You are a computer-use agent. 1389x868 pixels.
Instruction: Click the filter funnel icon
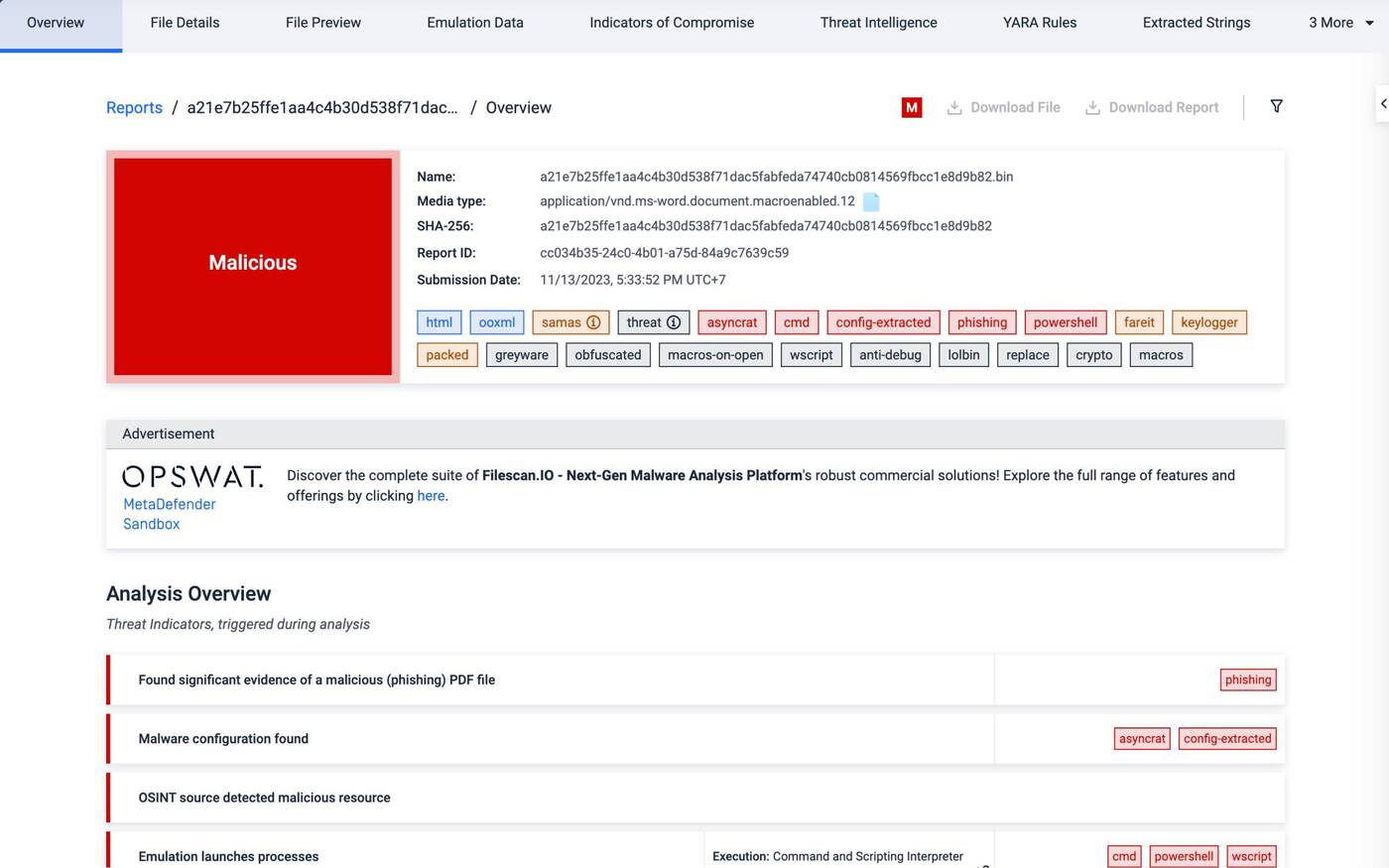(1277, 106)
